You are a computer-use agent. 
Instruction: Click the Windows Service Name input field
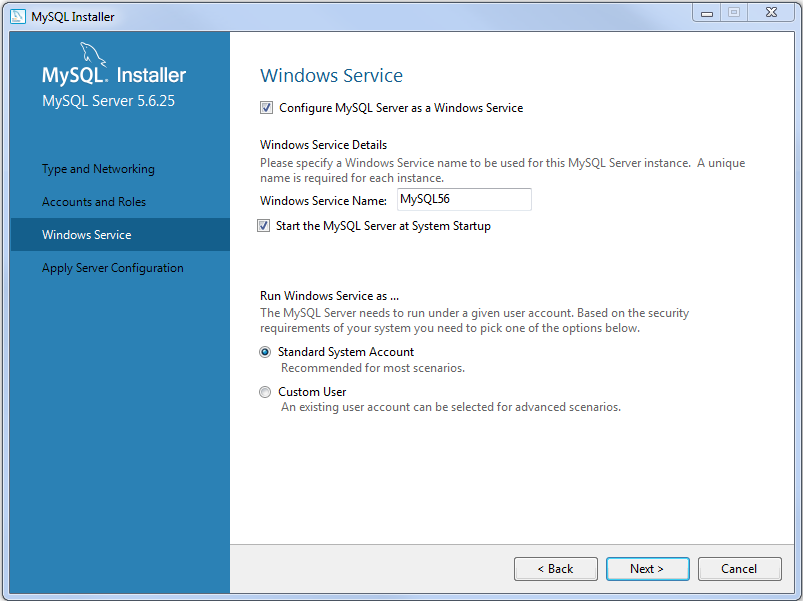tap(464, 199)
